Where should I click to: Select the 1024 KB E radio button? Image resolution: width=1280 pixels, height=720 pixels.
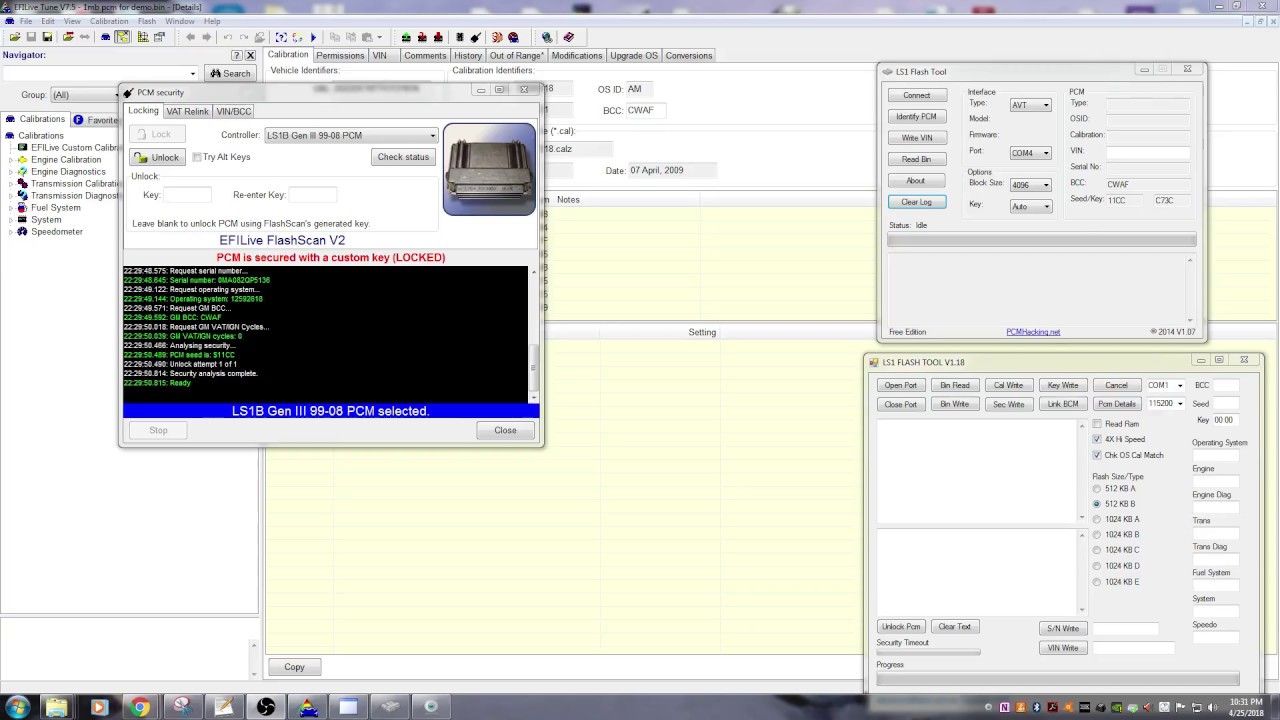pyautogui.click(x=1097, y=582)
